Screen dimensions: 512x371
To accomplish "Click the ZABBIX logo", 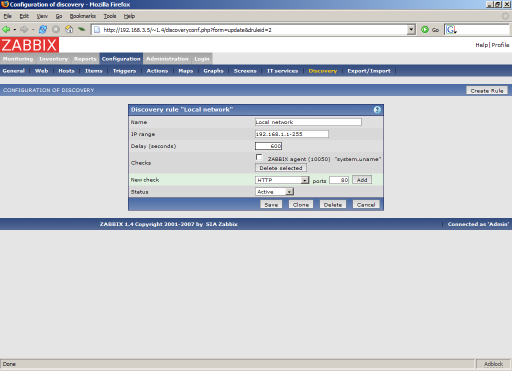I will pos(29,45).
